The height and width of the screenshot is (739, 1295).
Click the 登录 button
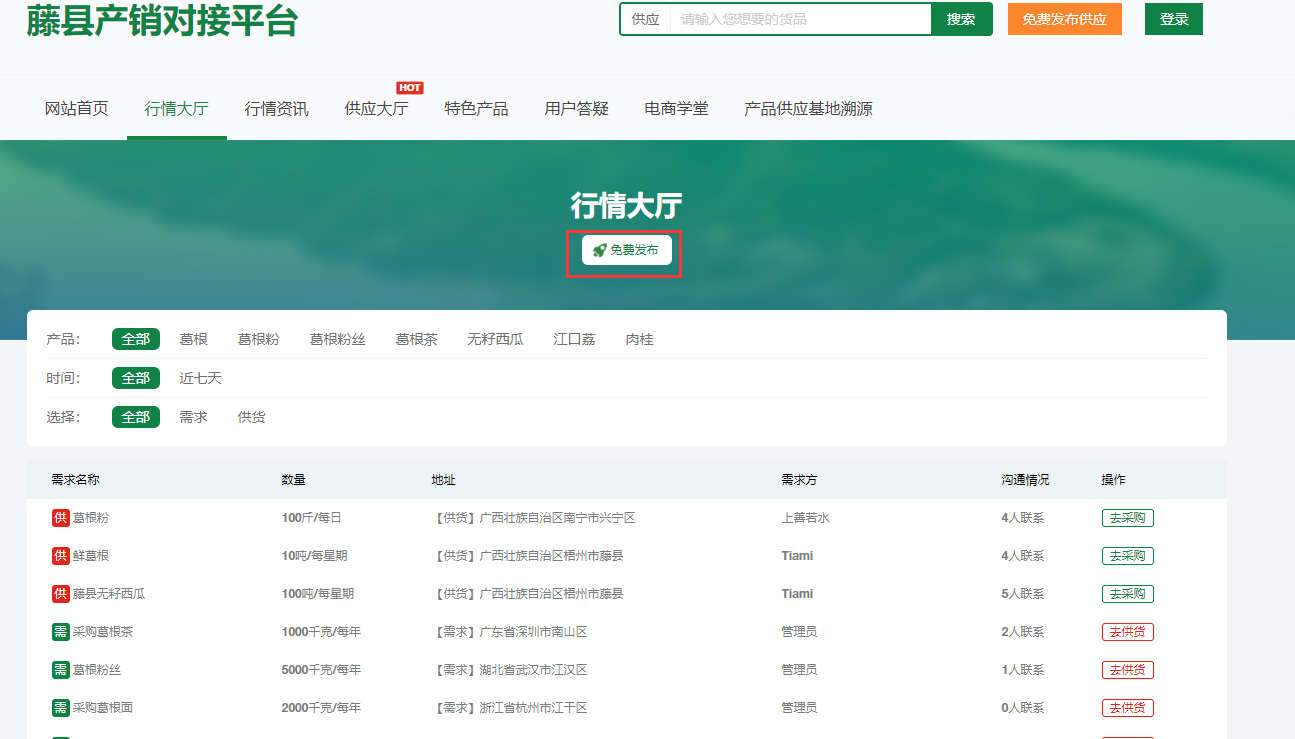coord(1173,19)
